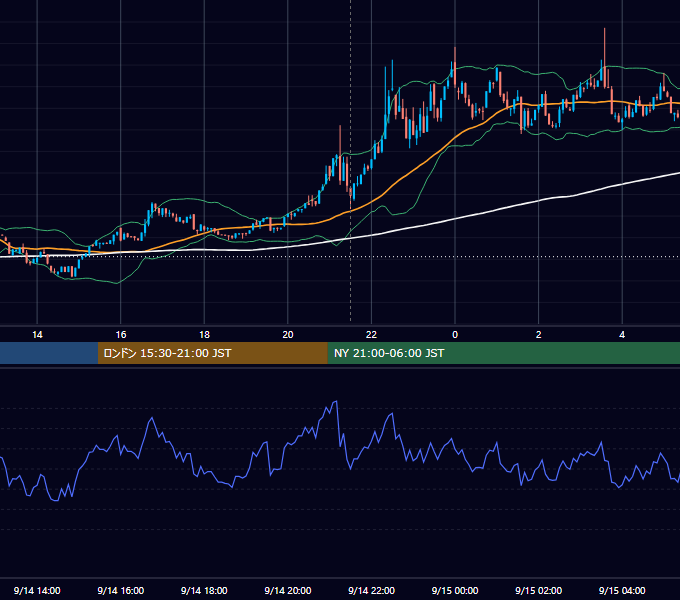Click the 18 hour label on price chart axis

(204, 335)
